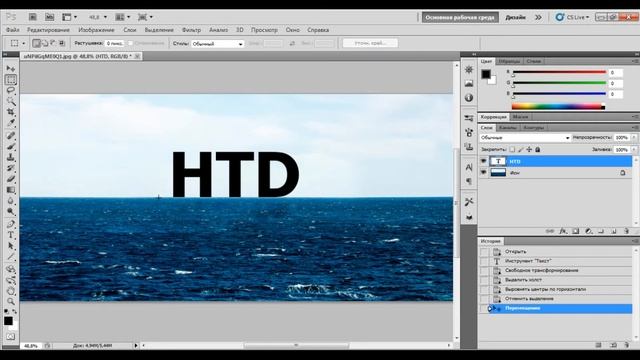Open Непрозрачность opacity slider arrow

[x=634, y=138]
